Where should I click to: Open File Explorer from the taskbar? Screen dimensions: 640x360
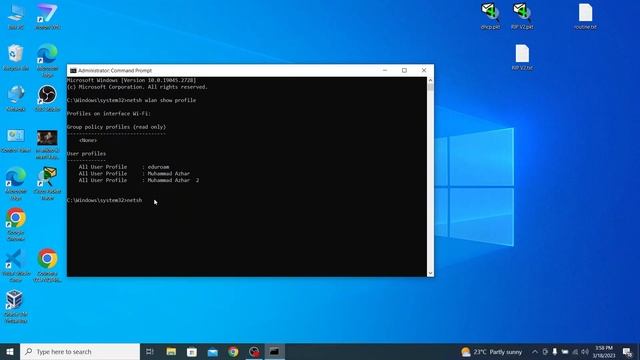pos(171,351)
